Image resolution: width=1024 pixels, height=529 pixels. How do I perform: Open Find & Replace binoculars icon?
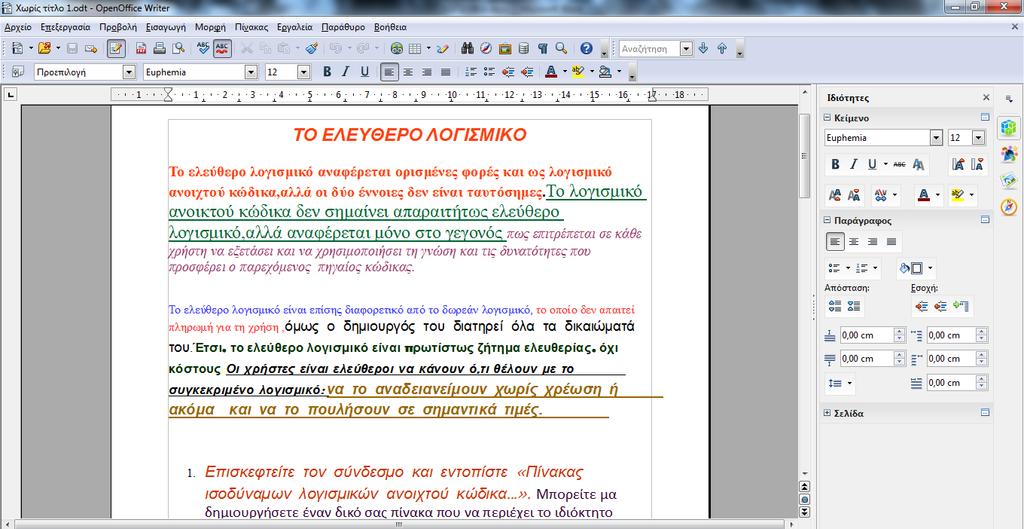(468, 48)
